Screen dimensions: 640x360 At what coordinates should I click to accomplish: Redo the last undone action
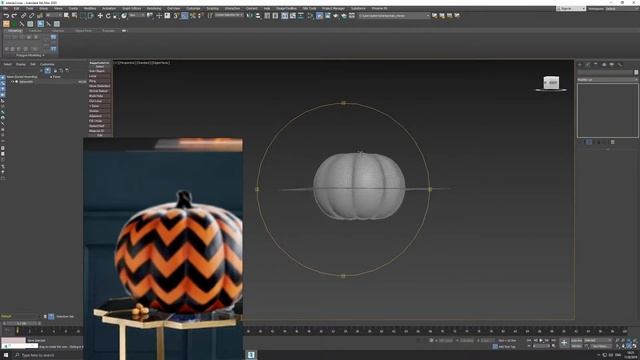point(14,16)
